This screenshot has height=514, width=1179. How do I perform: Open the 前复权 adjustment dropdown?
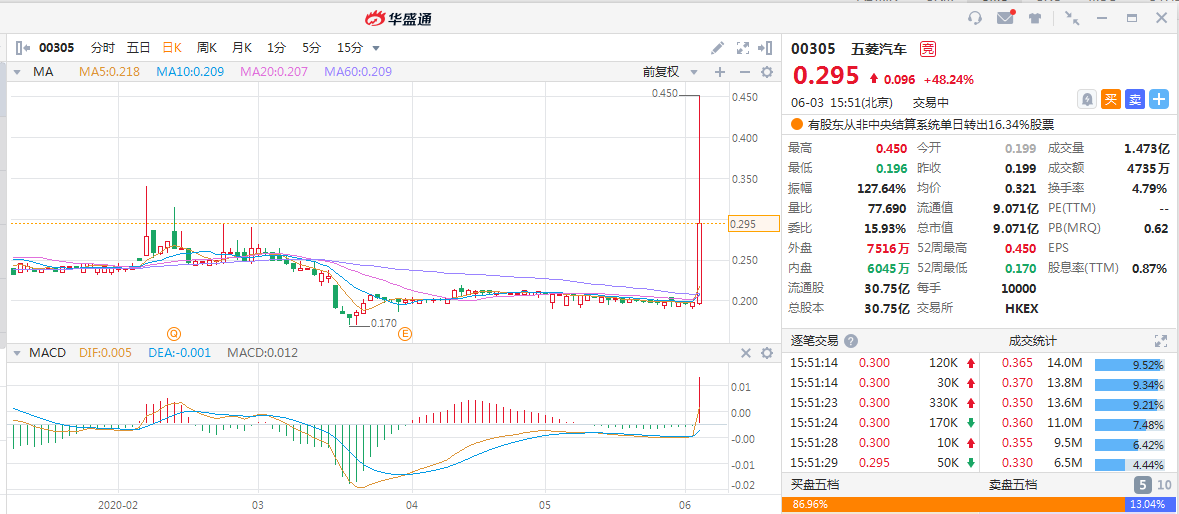[667, 72]
